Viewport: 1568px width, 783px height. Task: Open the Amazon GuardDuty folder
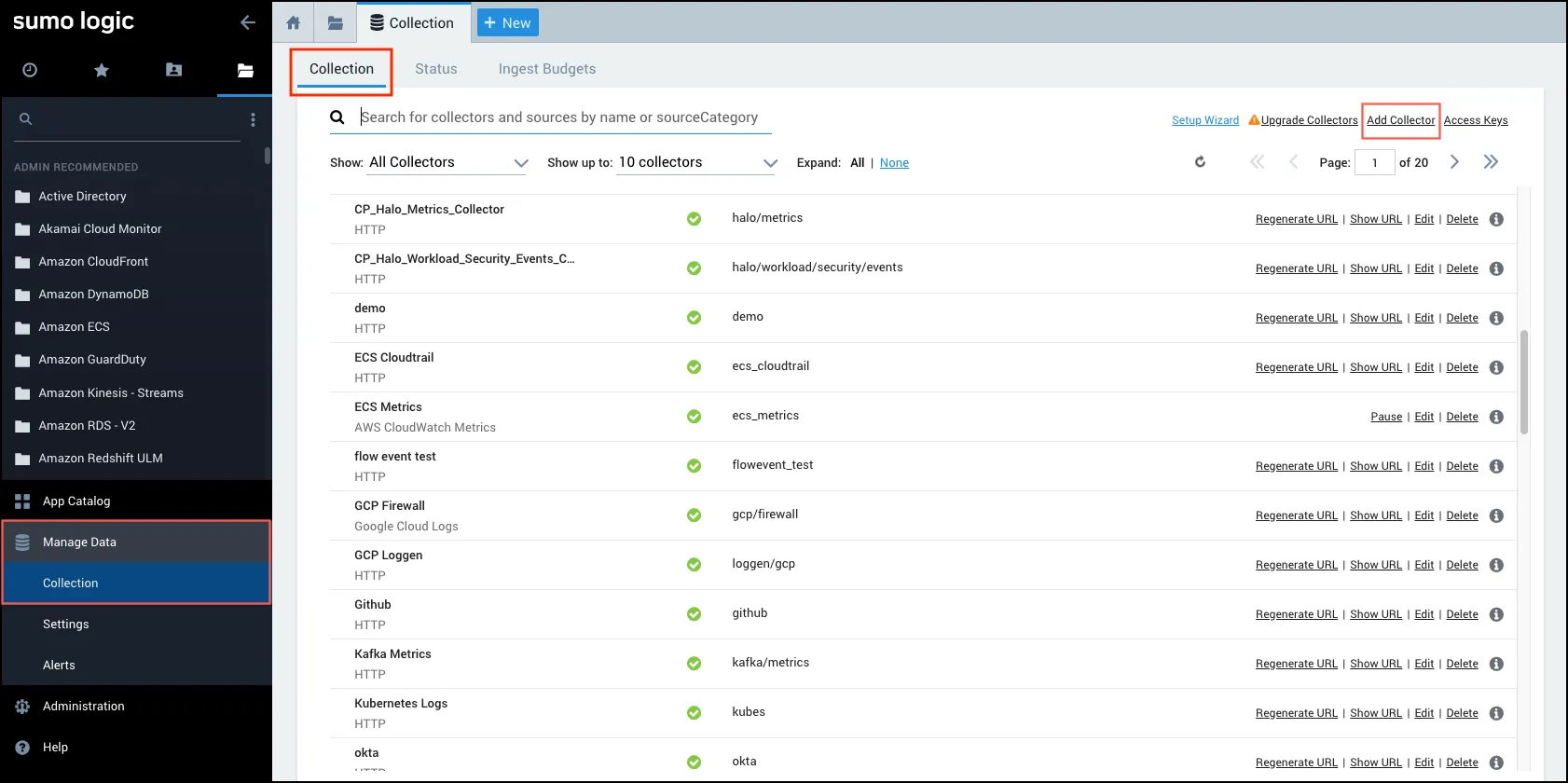click(x=91, y=360)
